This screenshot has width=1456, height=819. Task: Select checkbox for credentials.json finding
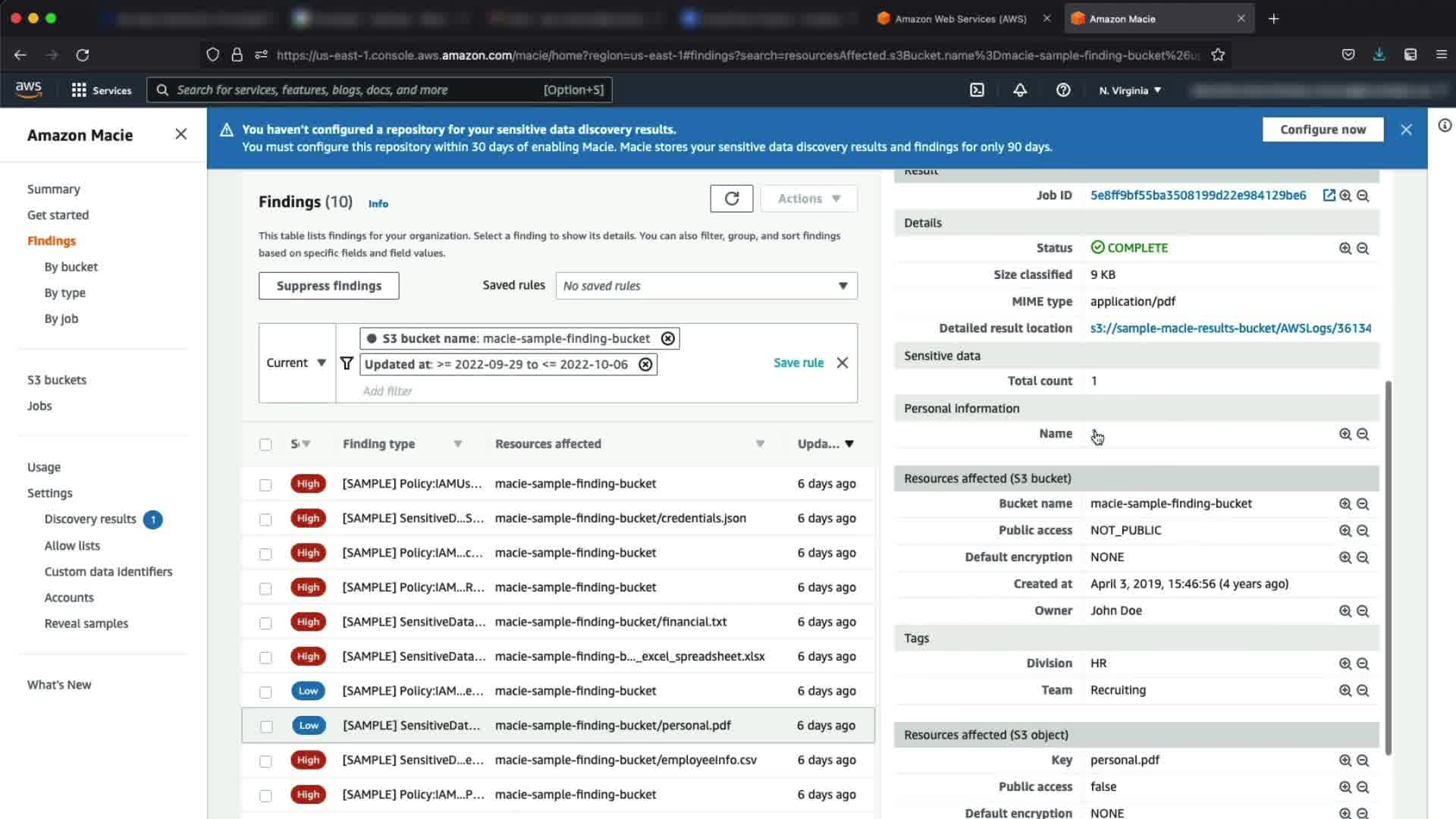tap(265, 519)
